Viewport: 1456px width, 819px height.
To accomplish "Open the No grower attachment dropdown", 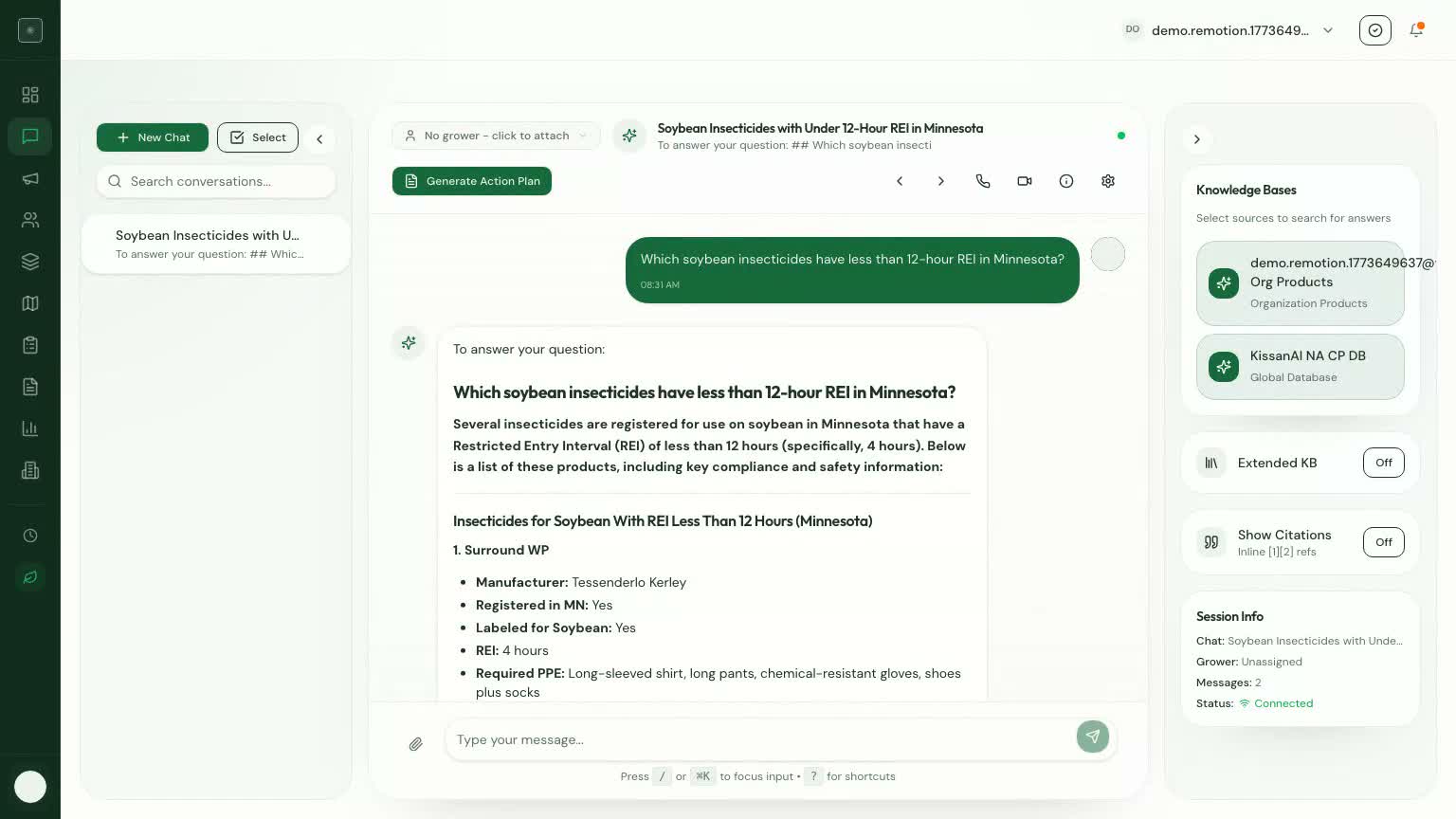I will (x=496, y=136).
